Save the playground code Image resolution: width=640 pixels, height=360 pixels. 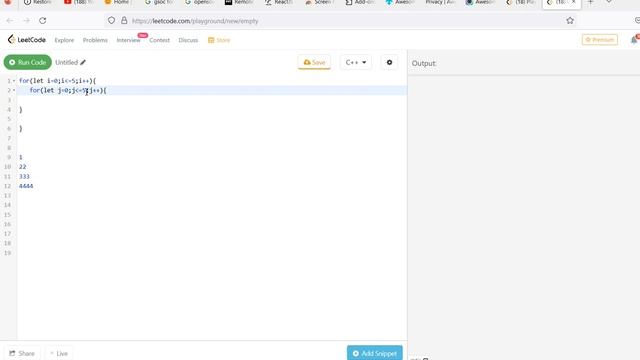[x=314, y=62]
